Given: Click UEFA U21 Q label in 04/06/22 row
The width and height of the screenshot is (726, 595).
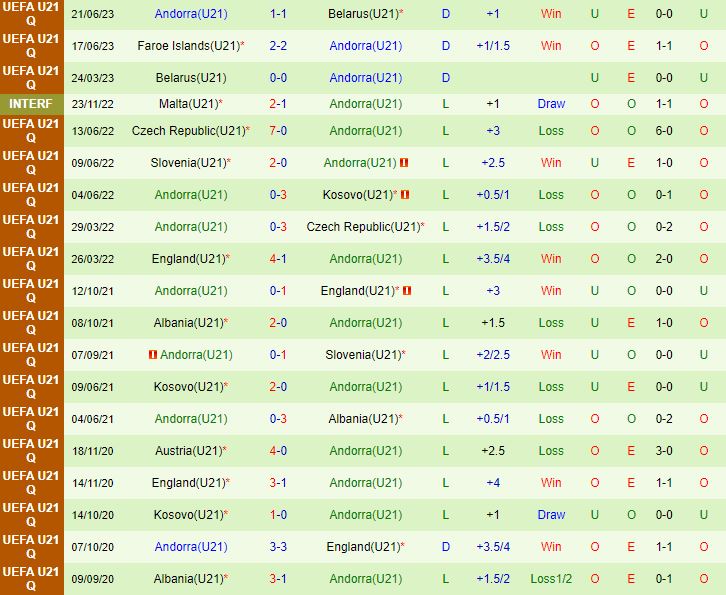Looking at the screenshot, I should (31, 194).
